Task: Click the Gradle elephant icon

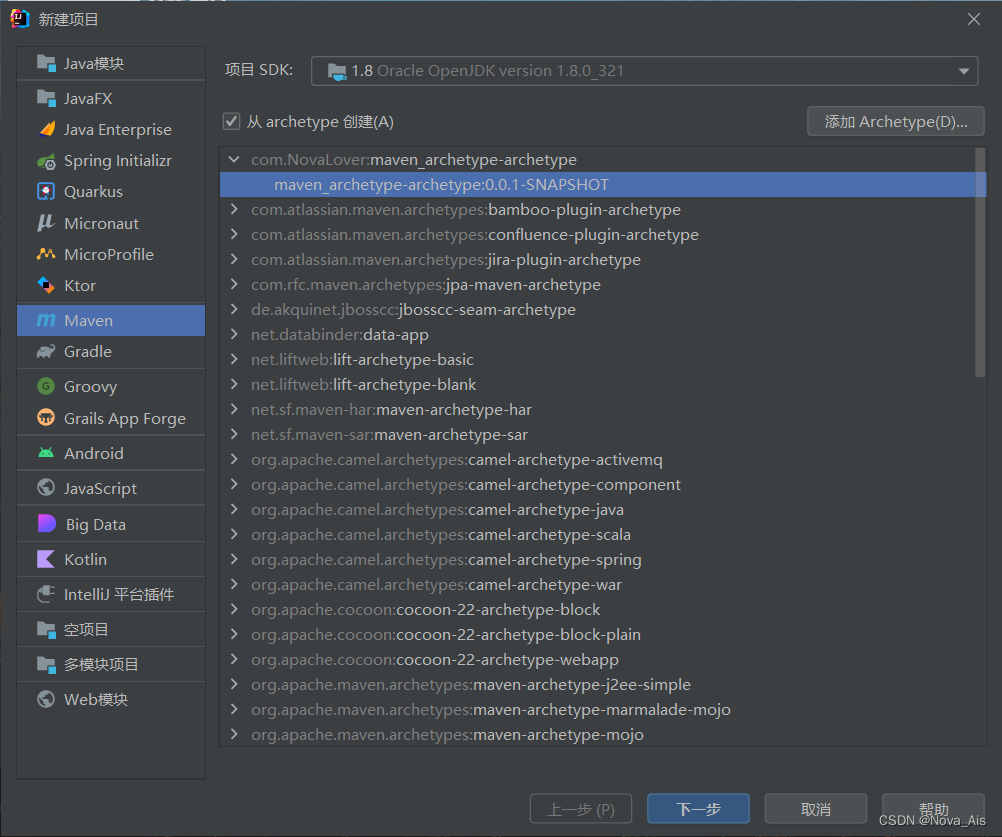Action: 46,351
